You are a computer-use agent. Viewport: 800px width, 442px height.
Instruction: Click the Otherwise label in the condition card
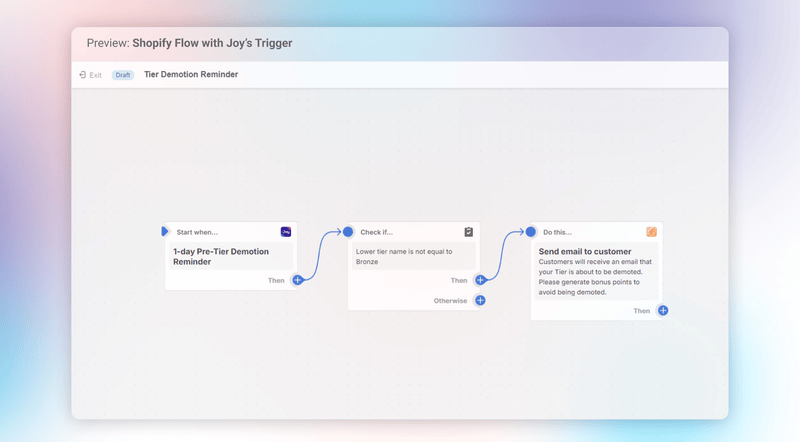(x=451, y=301)
